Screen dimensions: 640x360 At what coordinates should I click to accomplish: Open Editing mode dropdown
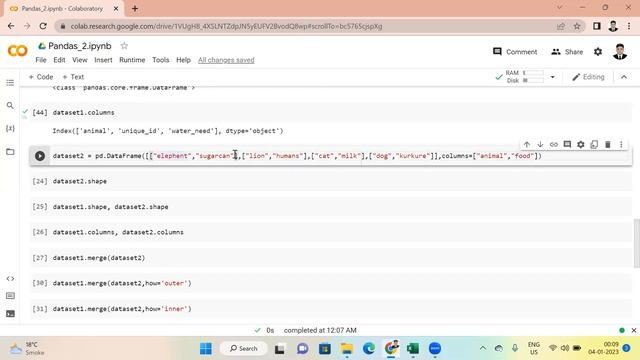point(588,77)
